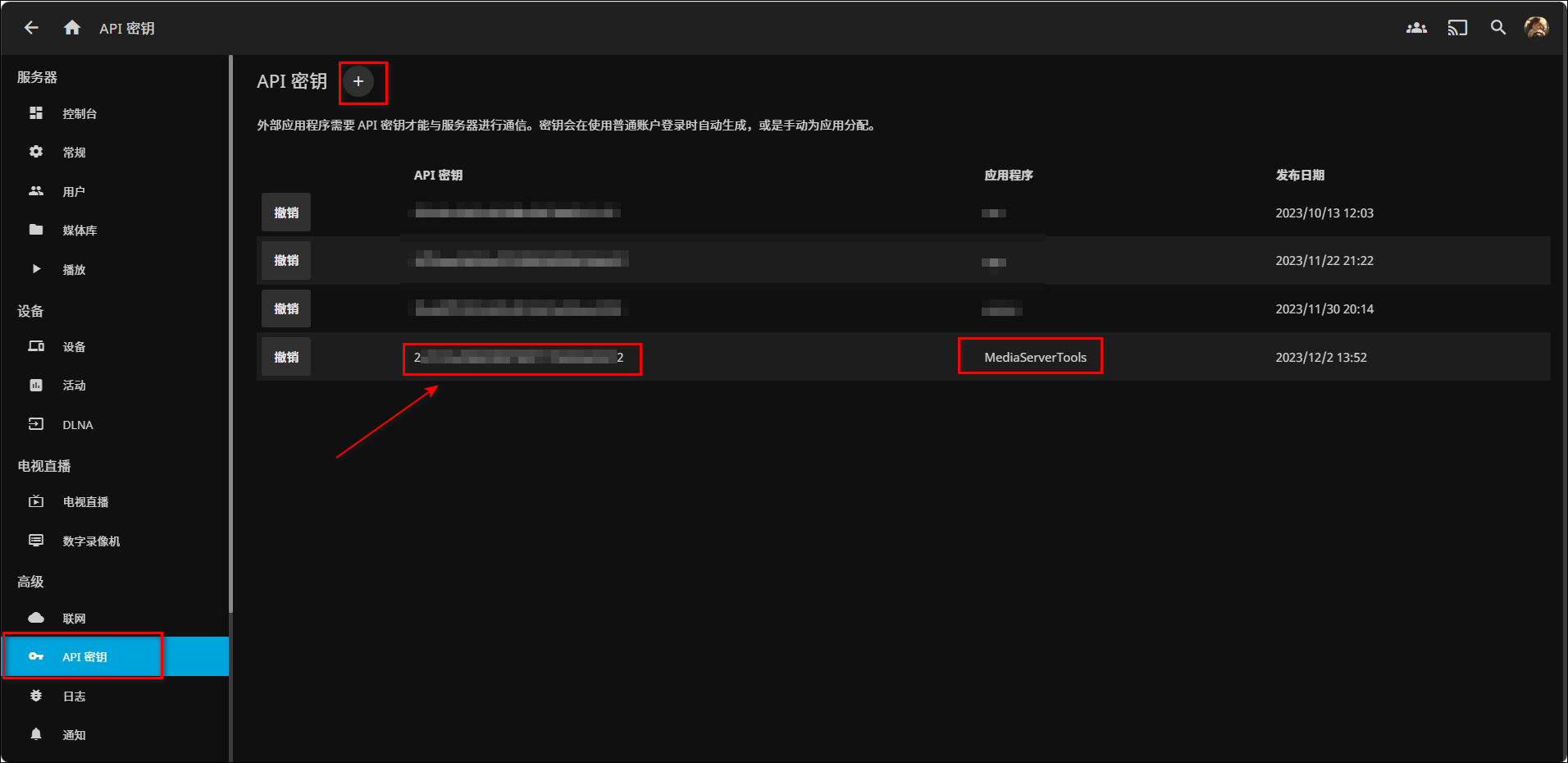
Task: Open 播放 playback settings
Action: pos(74,270)
